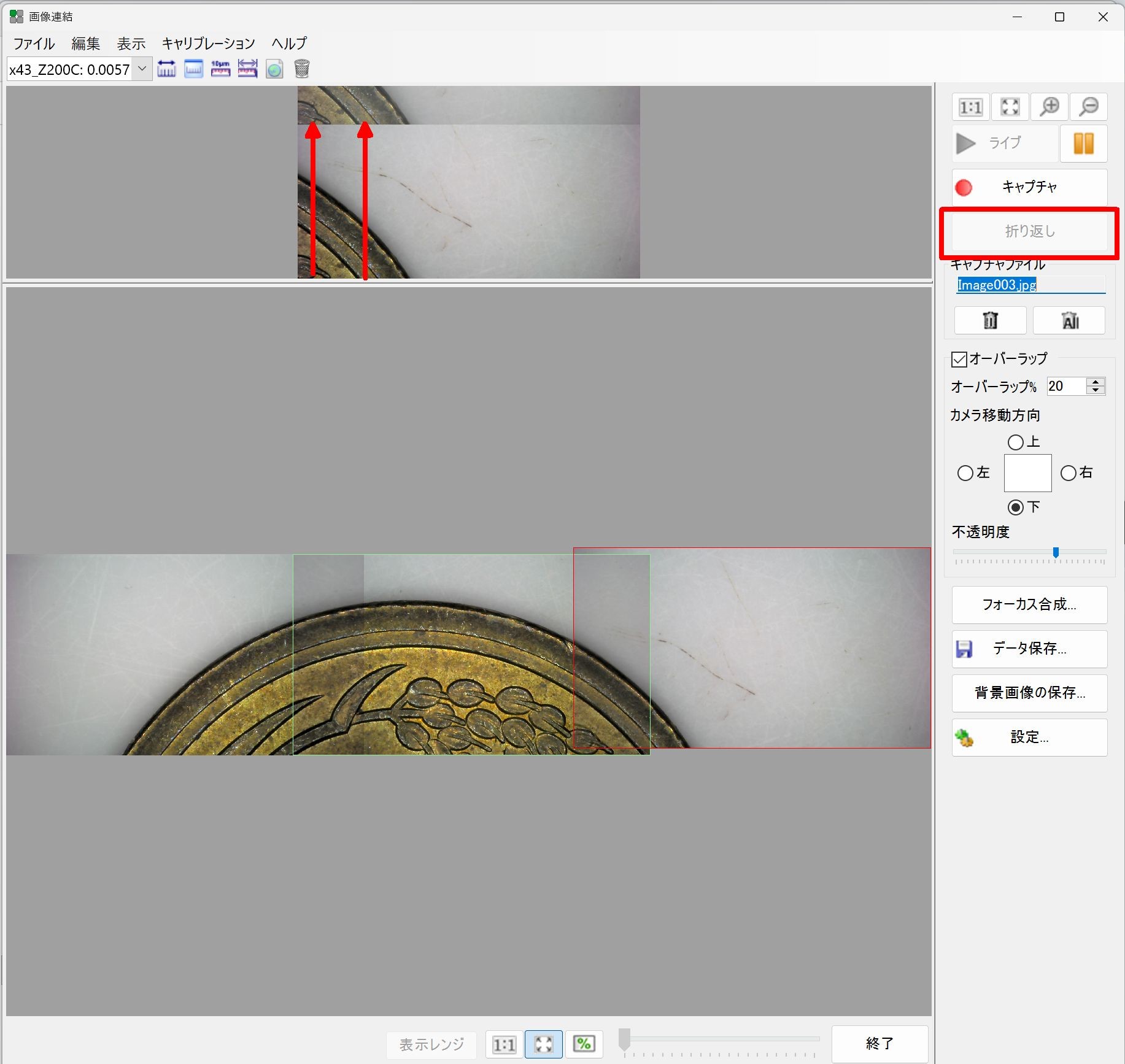Image resolution: width=1125 pixels, height=1064 pixels.
Task: Click the trash bin icon in top toolbar
Action: 301,69
